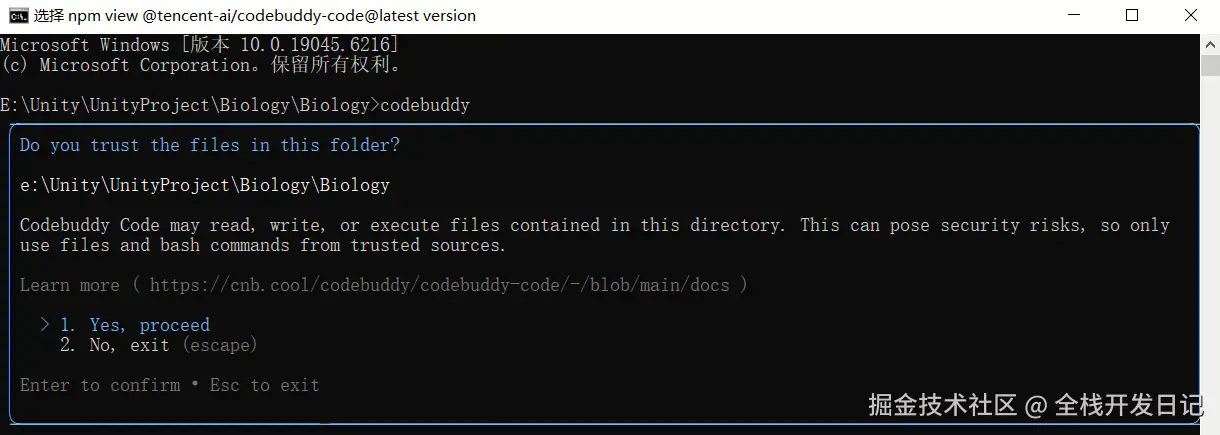
Task: Click the cmd icon in the title bar
Action: point(18,15)
